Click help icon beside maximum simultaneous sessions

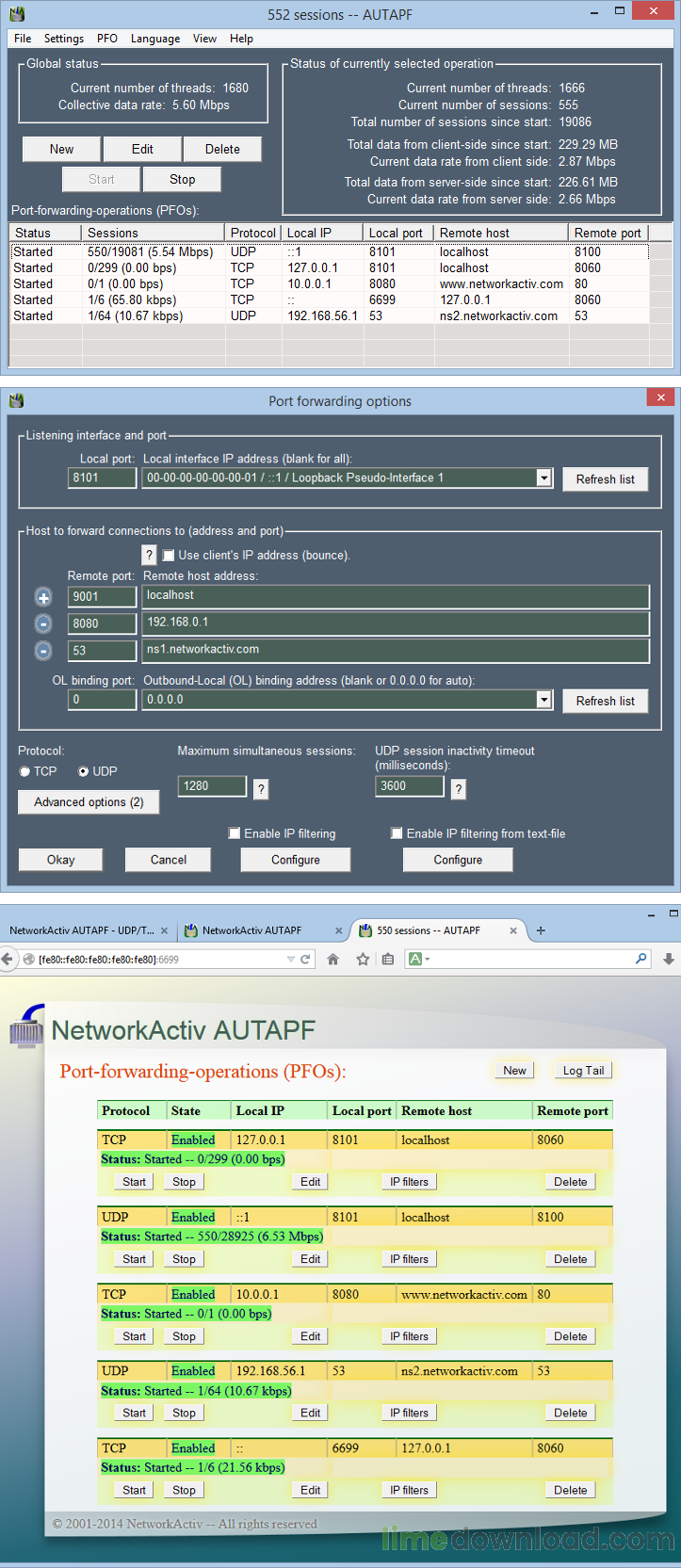coord(261,789)
